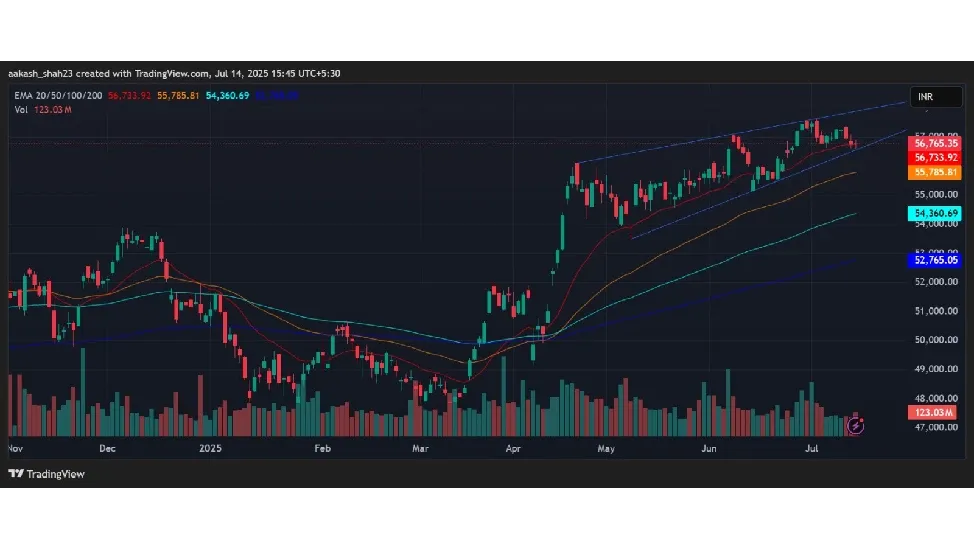Click the Jun label on time axis
974x548 pixels.
709,449
